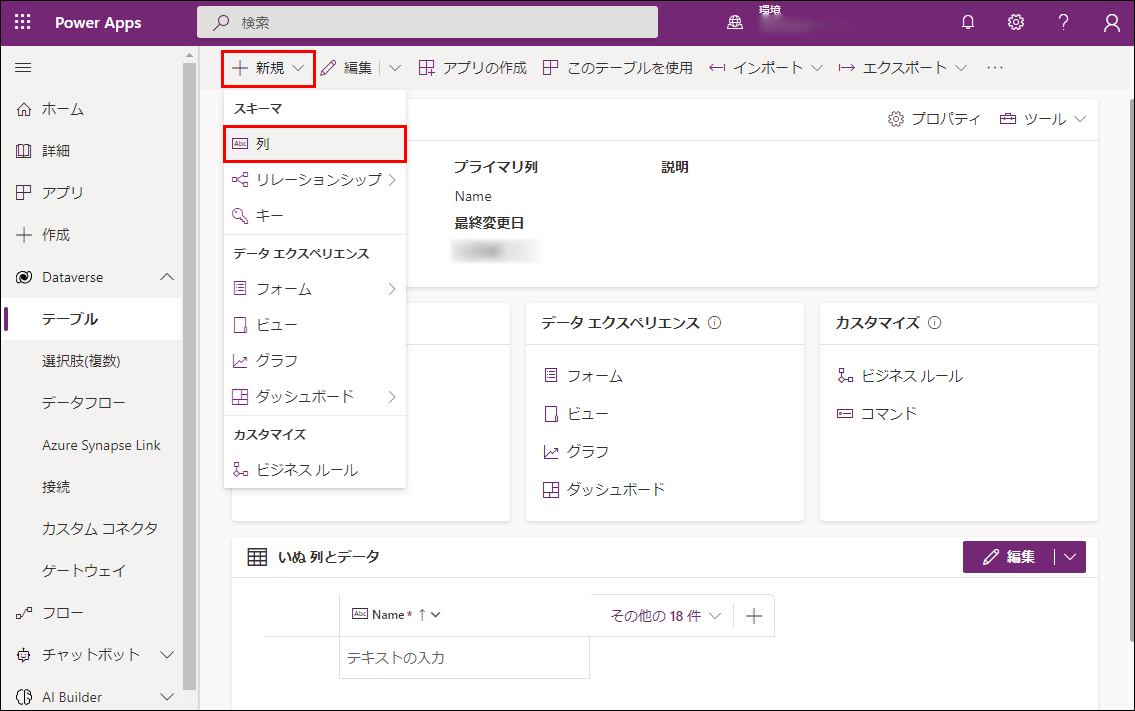Open the Name column header menu
Viewport: 1135px width, 711px height.
(x=395, y=615)
